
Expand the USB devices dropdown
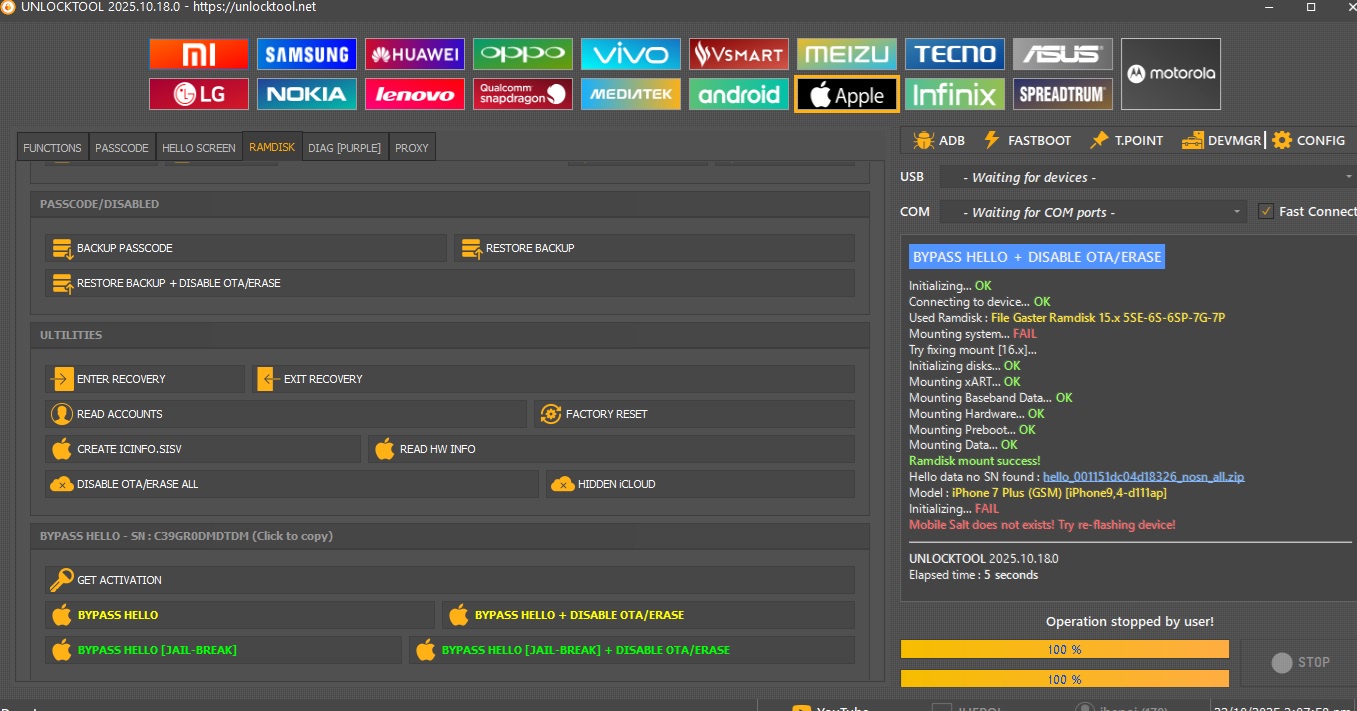pos(1146,177)
